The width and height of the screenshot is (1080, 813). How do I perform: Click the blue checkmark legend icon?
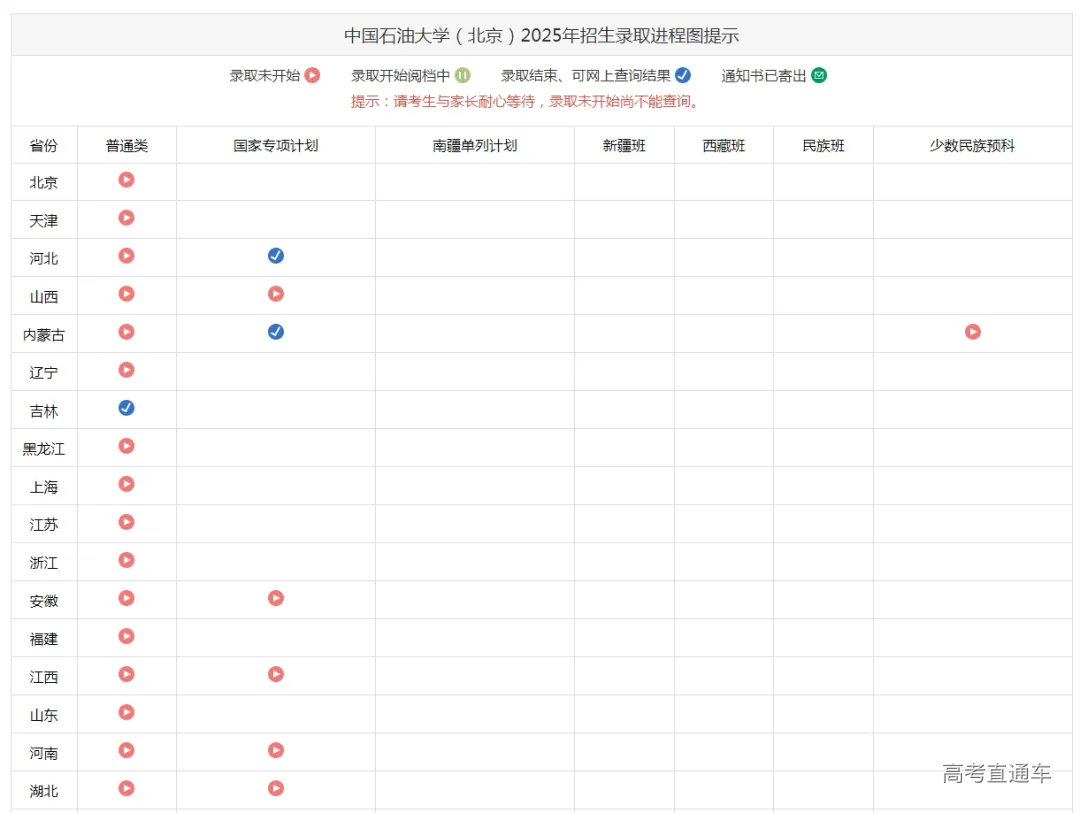tap(683, 75)
